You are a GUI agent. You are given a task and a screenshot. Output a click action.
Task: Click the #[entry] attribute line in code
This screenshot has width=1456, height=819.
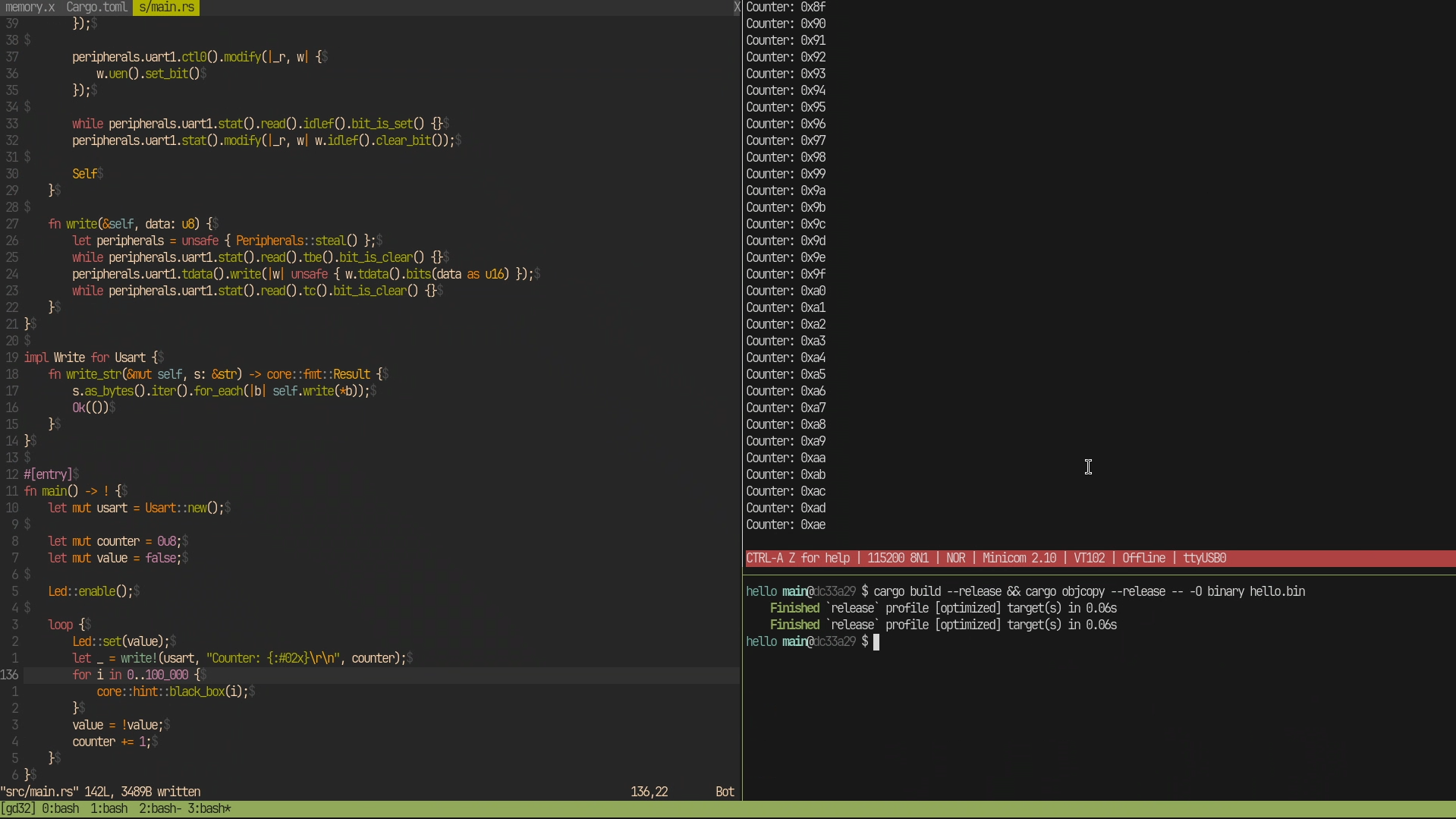48,475
